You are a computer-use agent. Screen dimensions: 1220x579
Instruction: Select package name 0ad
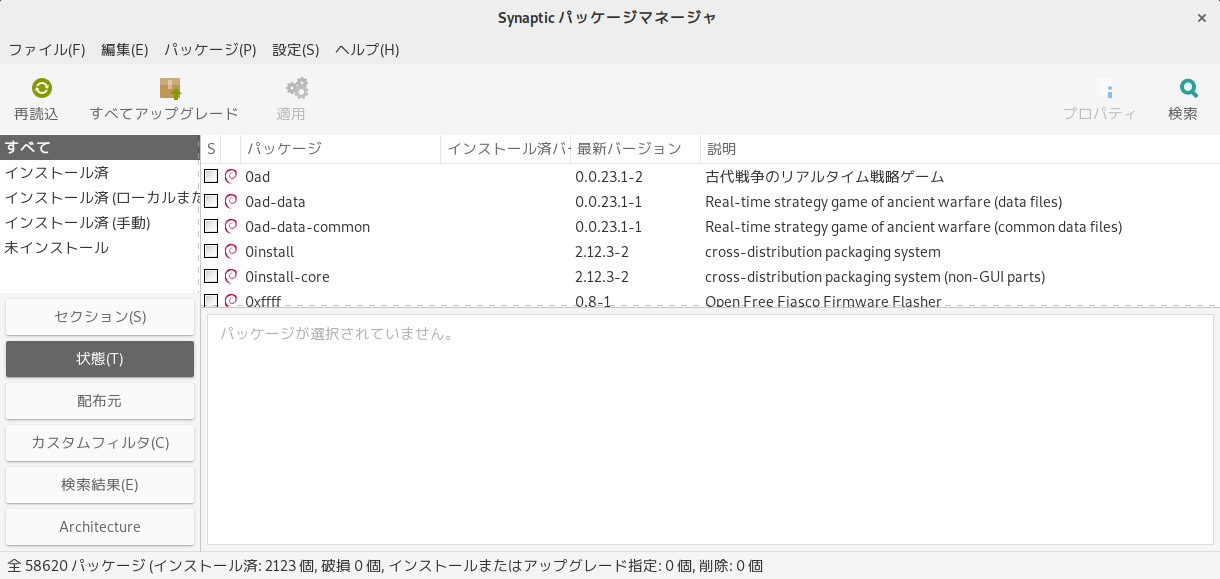point(257,177)
